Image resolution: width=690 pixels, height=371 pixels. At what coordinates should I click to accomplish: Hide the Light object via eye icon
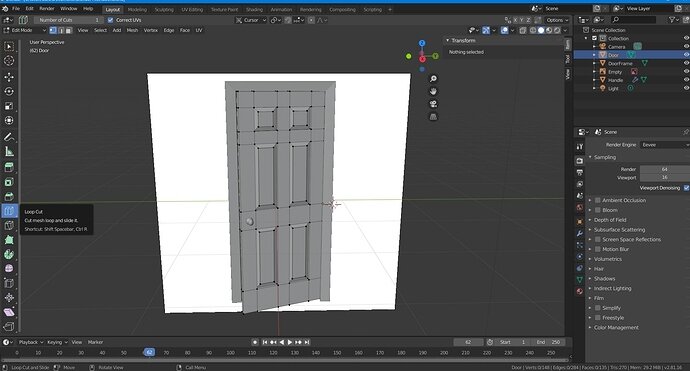(686, 88)
